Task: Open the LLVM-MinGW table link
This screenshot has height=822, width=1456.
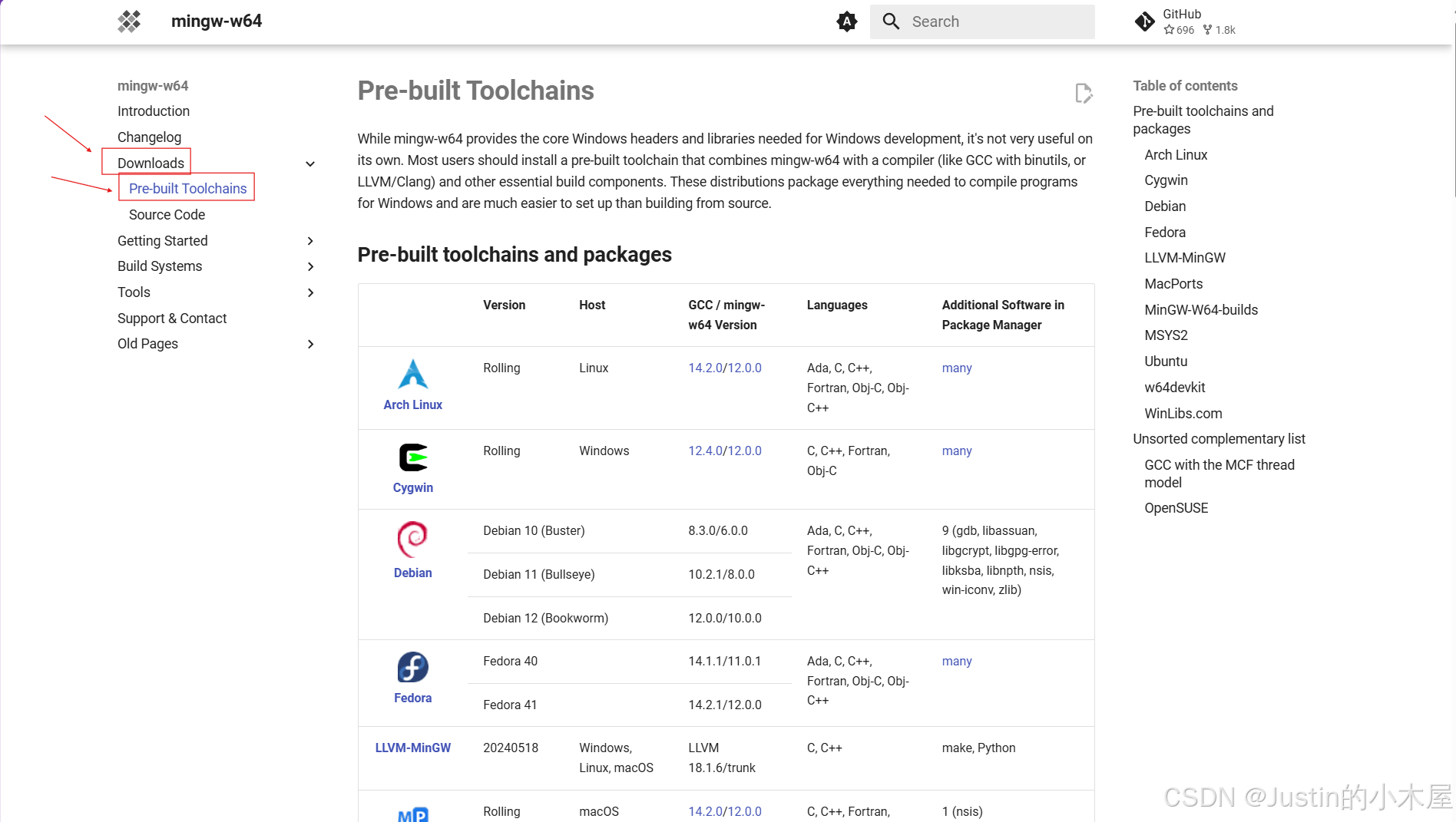Action: click(413, 748)
